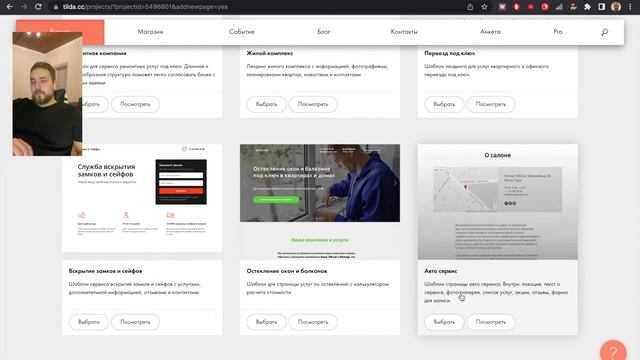
Task: Switch to the Анкета templates tab
Action: click(490, 32)
